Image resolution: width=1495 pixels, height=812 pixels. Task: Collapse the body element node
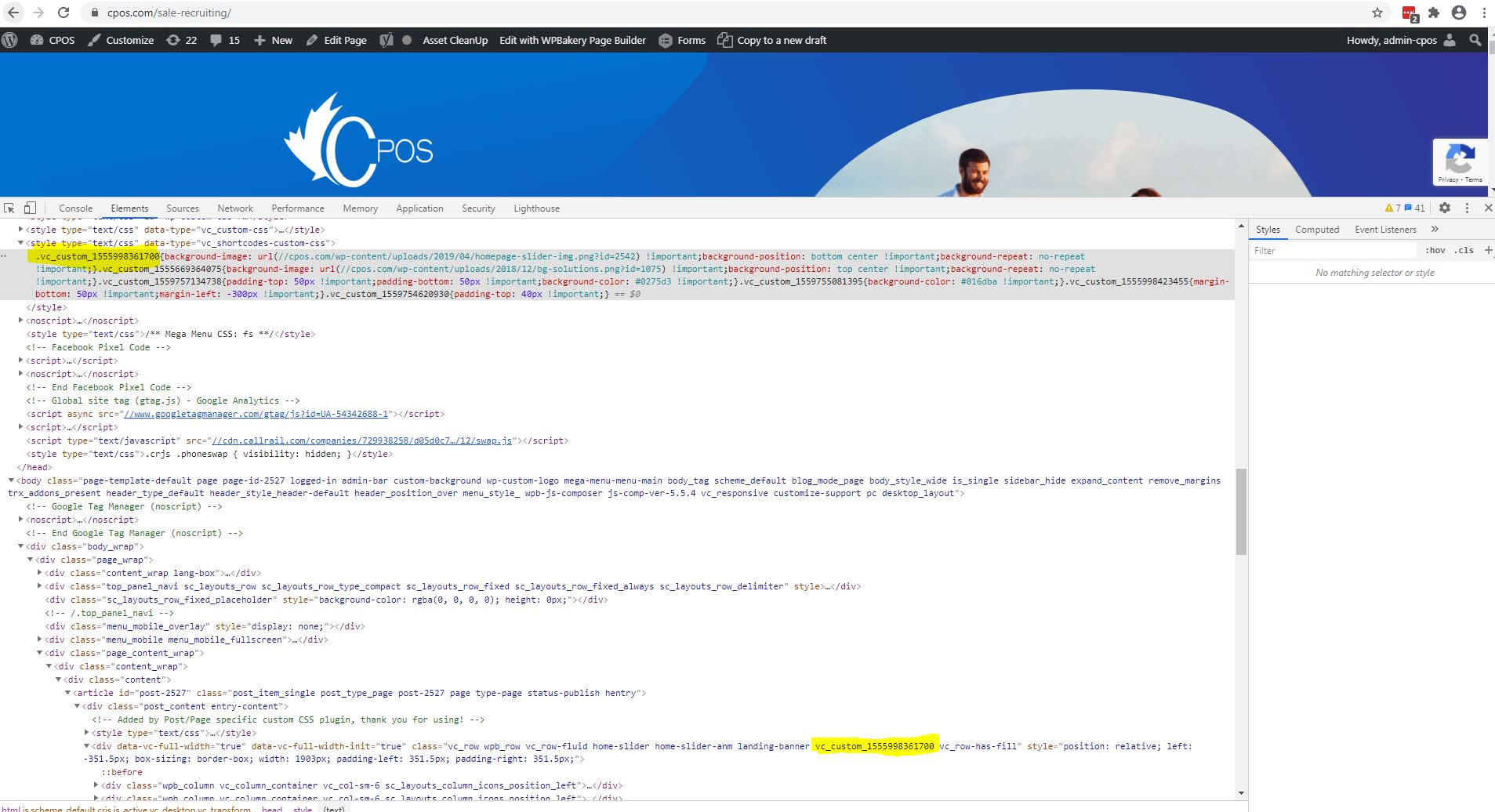[x=12, y=480]
